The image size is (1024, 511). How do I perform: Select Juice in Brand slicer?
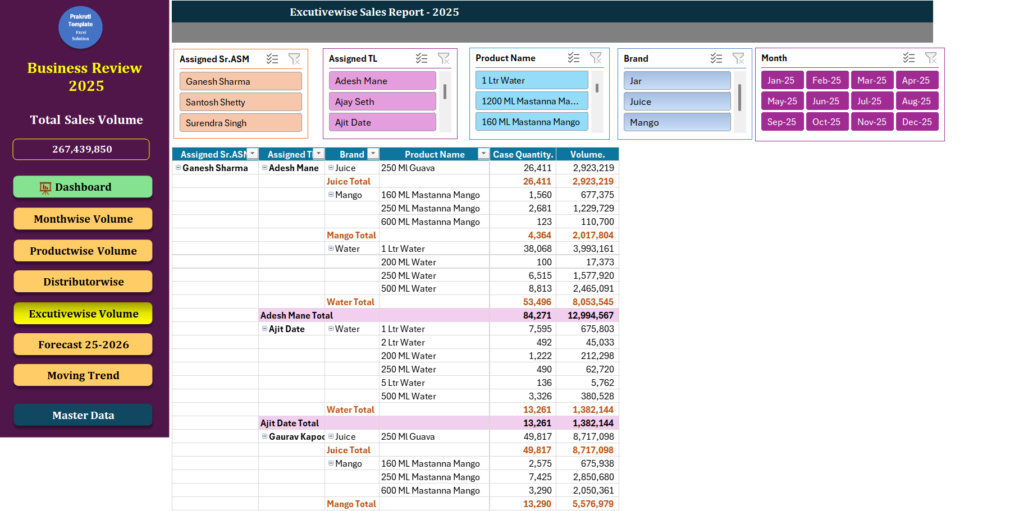pyautogui.click(x=677, y=101)
